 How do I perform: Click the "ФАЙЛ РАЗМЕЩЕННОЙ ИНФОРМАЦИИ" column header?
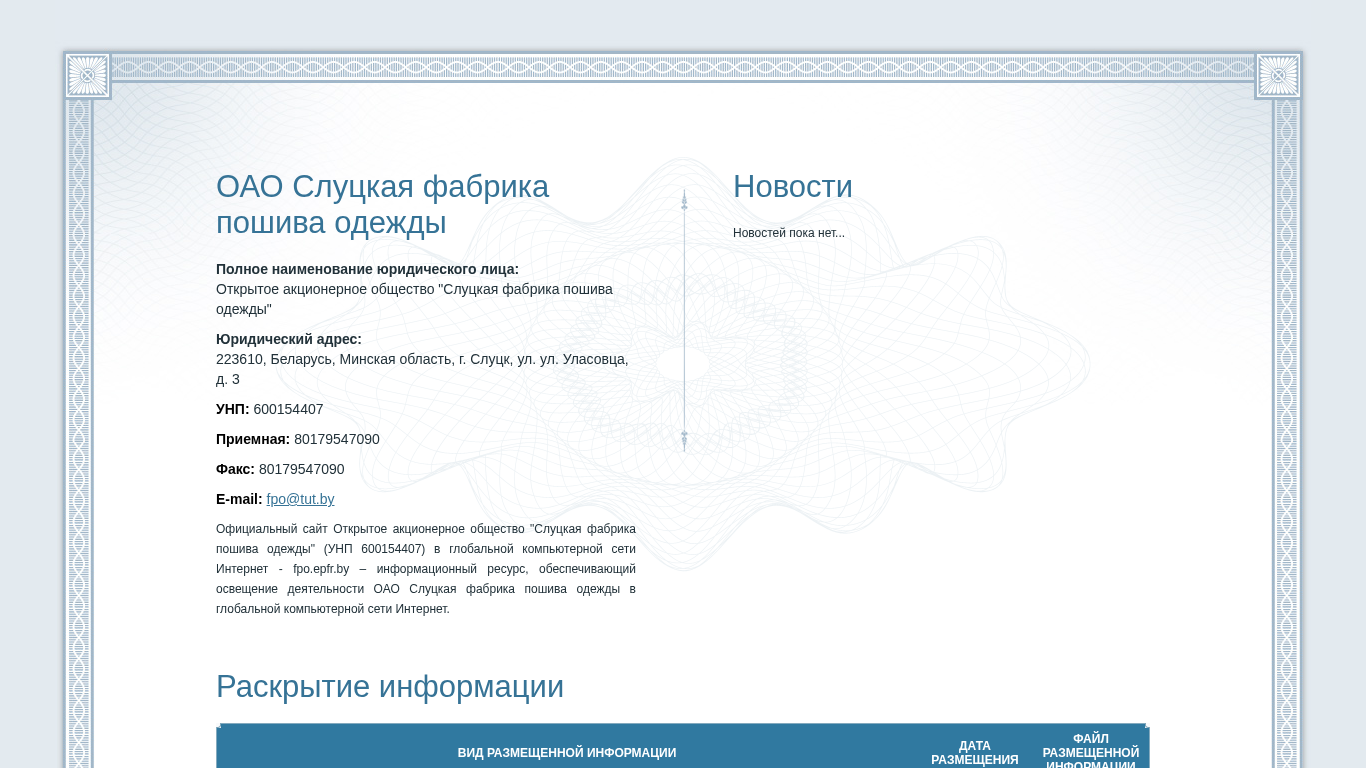[x=1091, y=752]
